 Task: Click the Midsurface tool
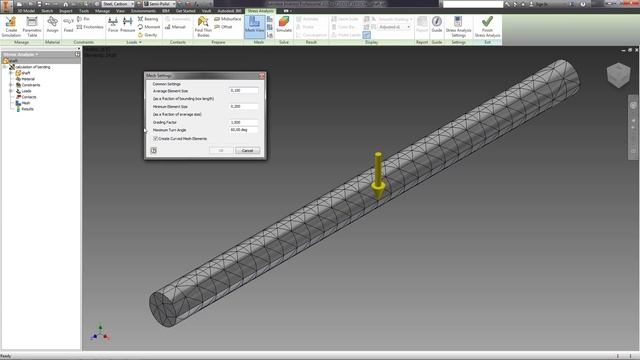click(x=228, y=19)
